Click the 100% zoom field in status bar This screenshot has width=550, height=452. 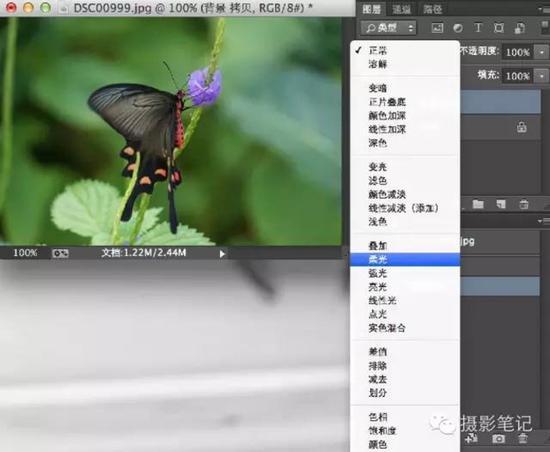click(x=25, y=253)
